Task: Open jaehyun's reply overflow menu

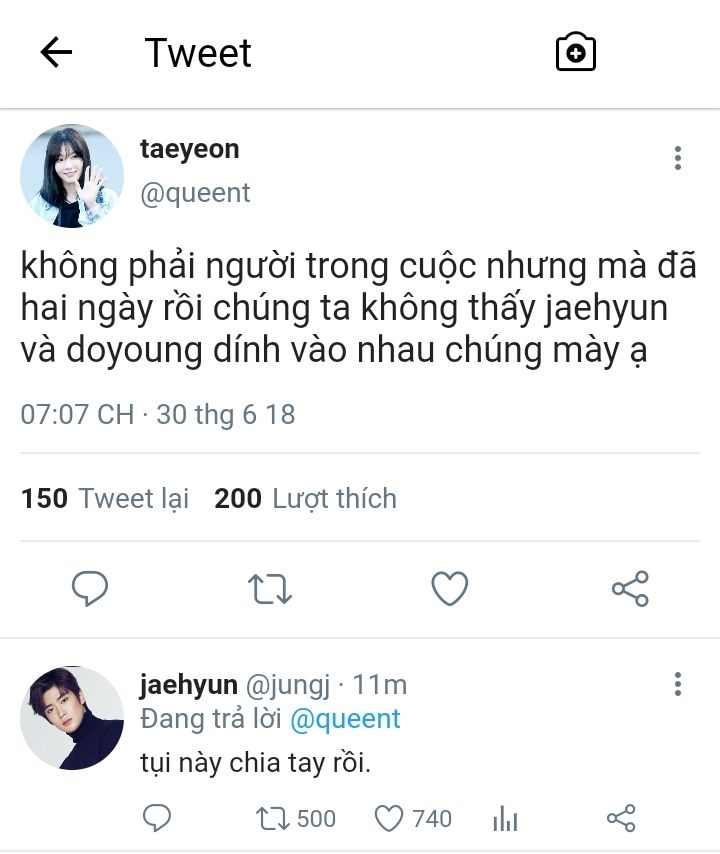Action: pos(678,684)
